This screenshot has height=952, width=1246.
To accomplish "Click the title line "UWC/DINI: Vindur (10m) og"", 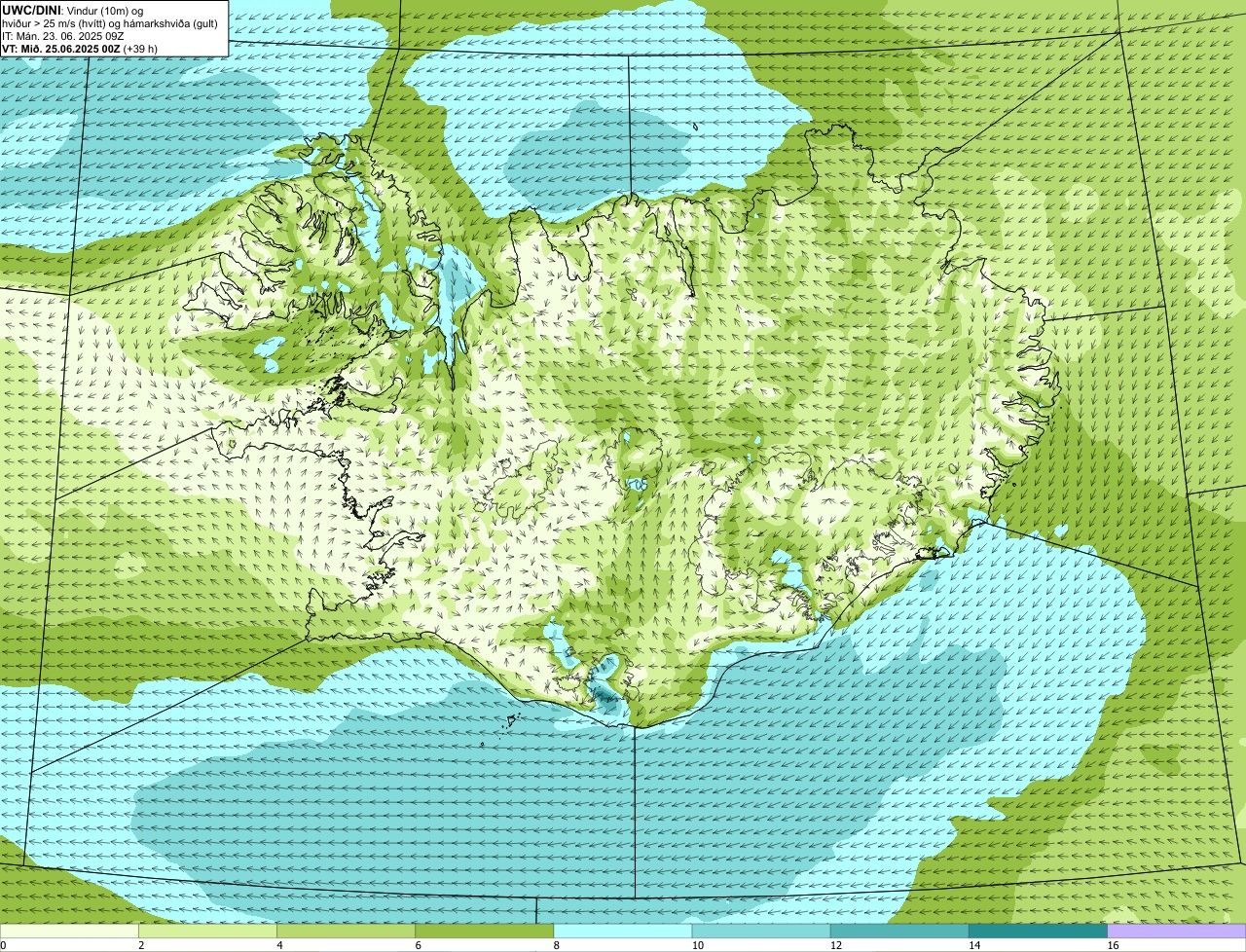I will pos(73,10).
